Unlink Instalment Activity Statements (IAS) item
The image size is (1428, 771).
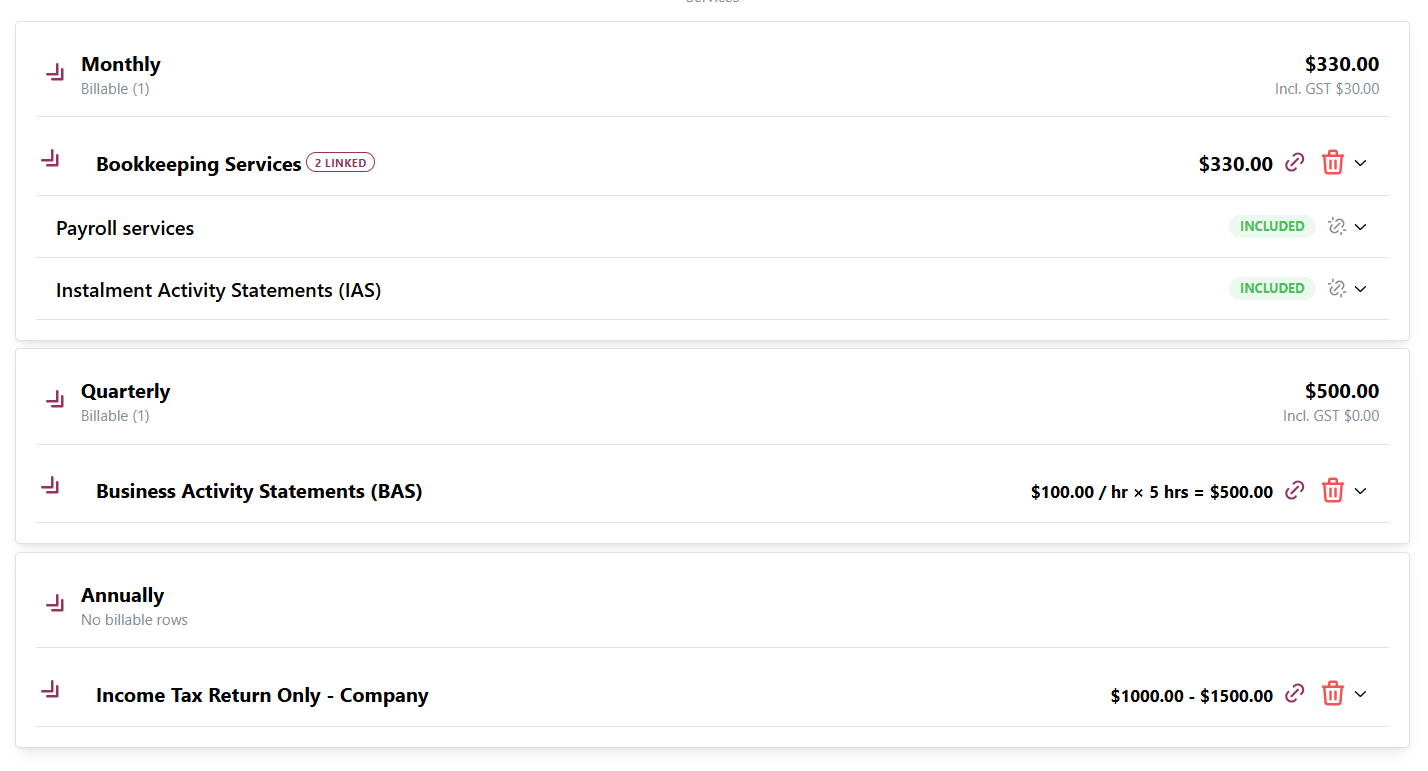tap(1337, 289)
